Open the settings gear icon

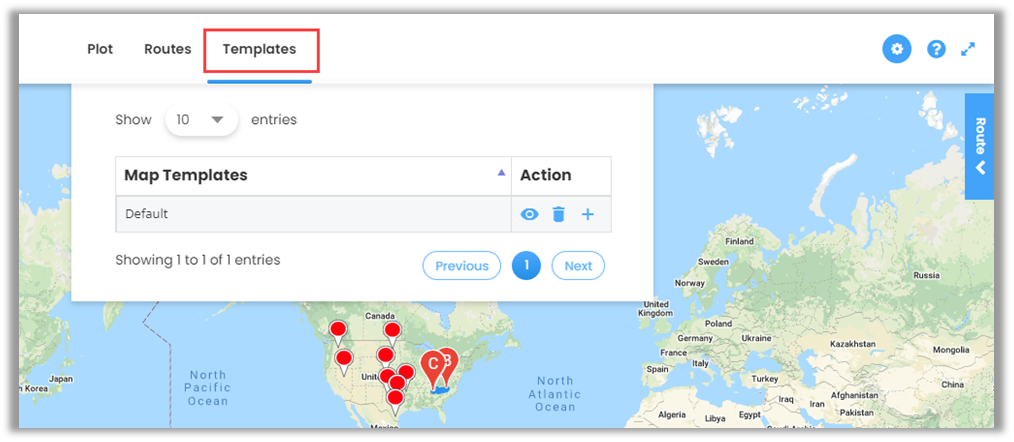click(897, 49)
